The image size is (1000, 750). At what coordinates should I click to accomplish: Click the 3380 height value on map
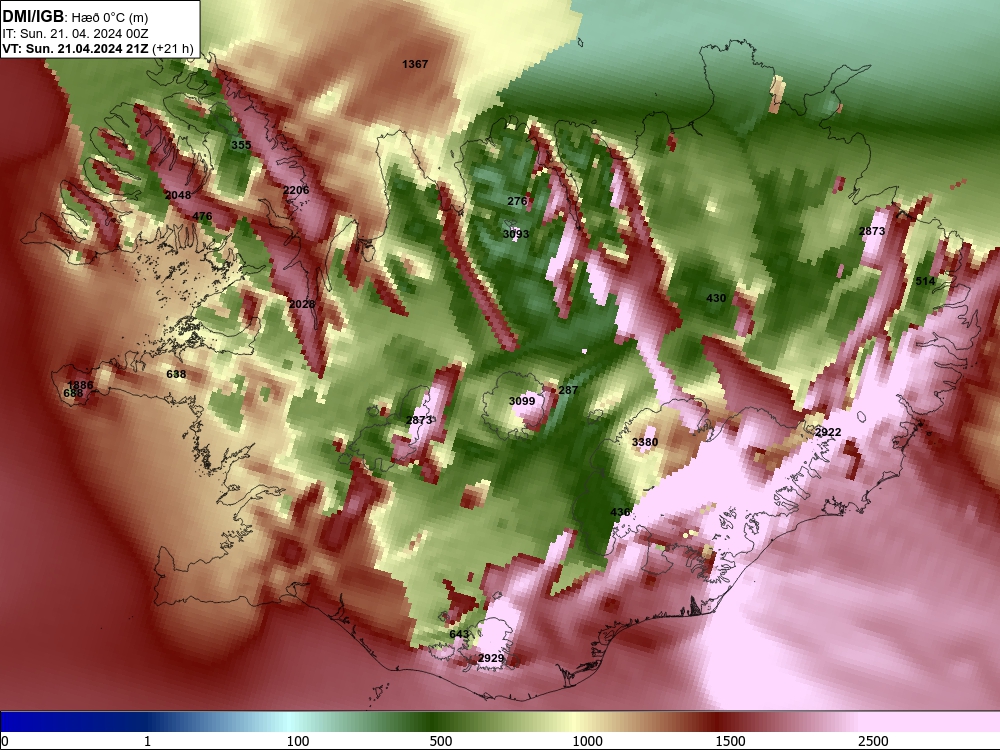(645, 442)
